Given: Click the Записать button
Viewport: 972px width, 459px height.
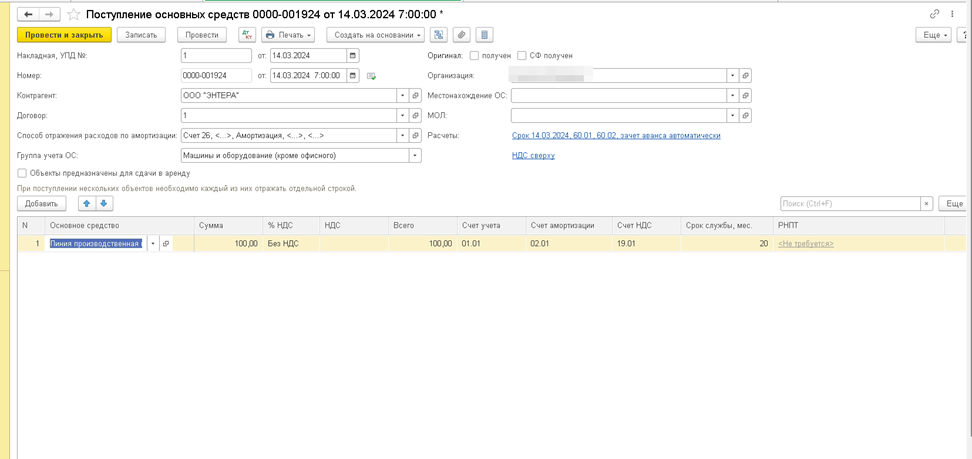Looking at the screenshot, I should coord(141,35).
